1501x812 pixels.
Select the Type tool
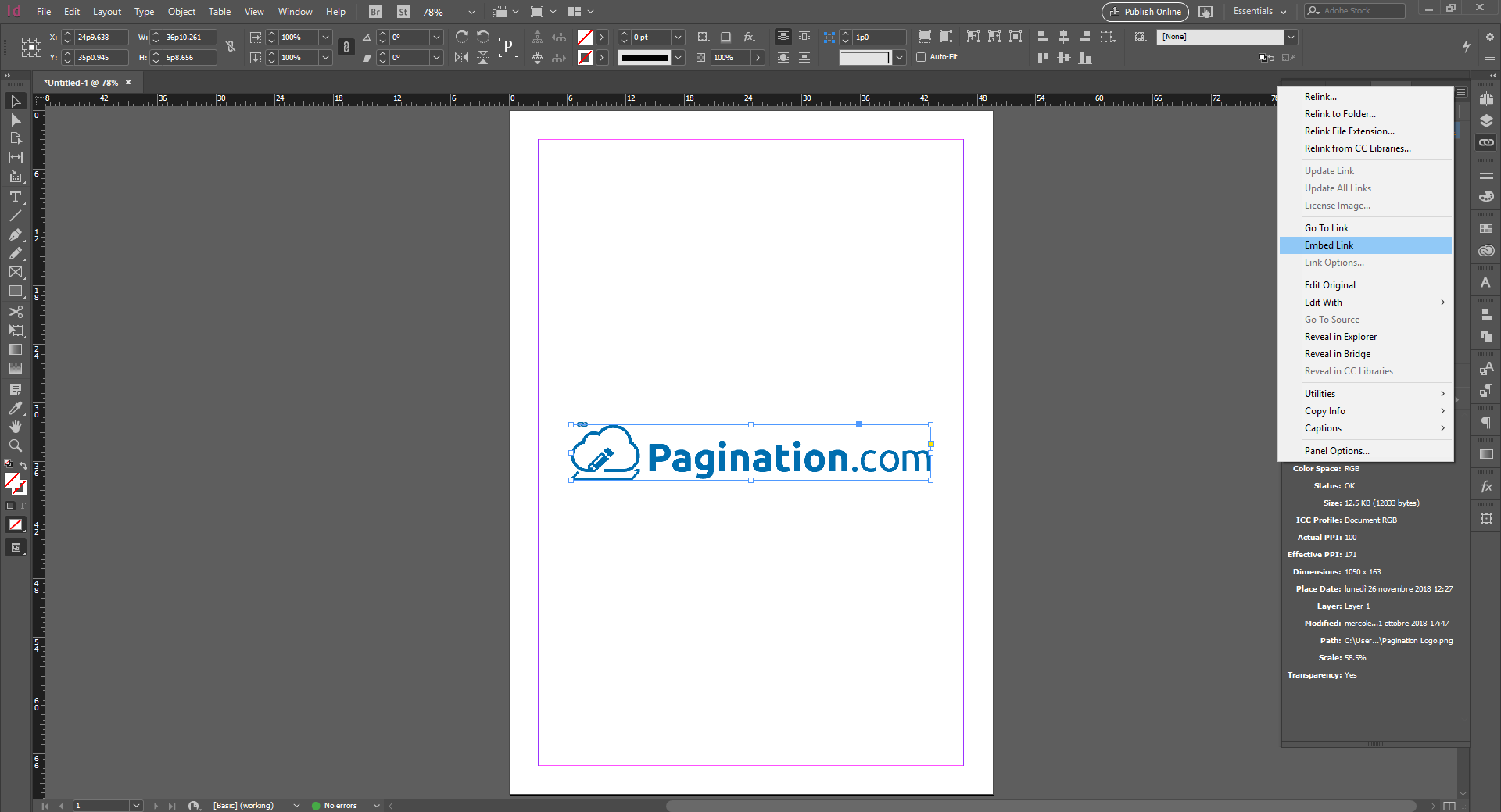[15, 197]
